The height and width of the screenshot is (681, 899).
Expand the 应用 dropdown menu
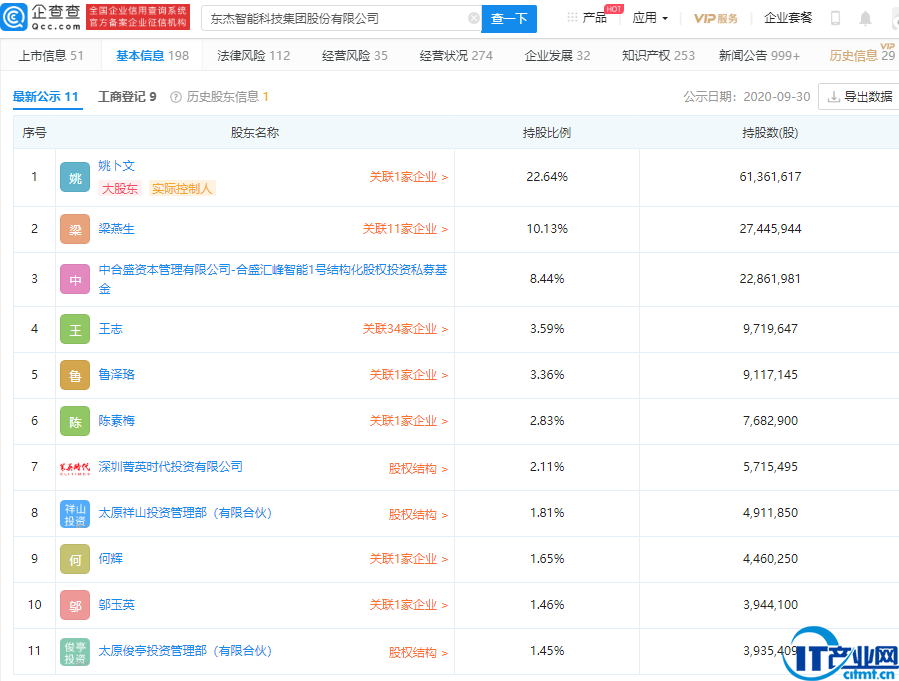click(650, 18)
